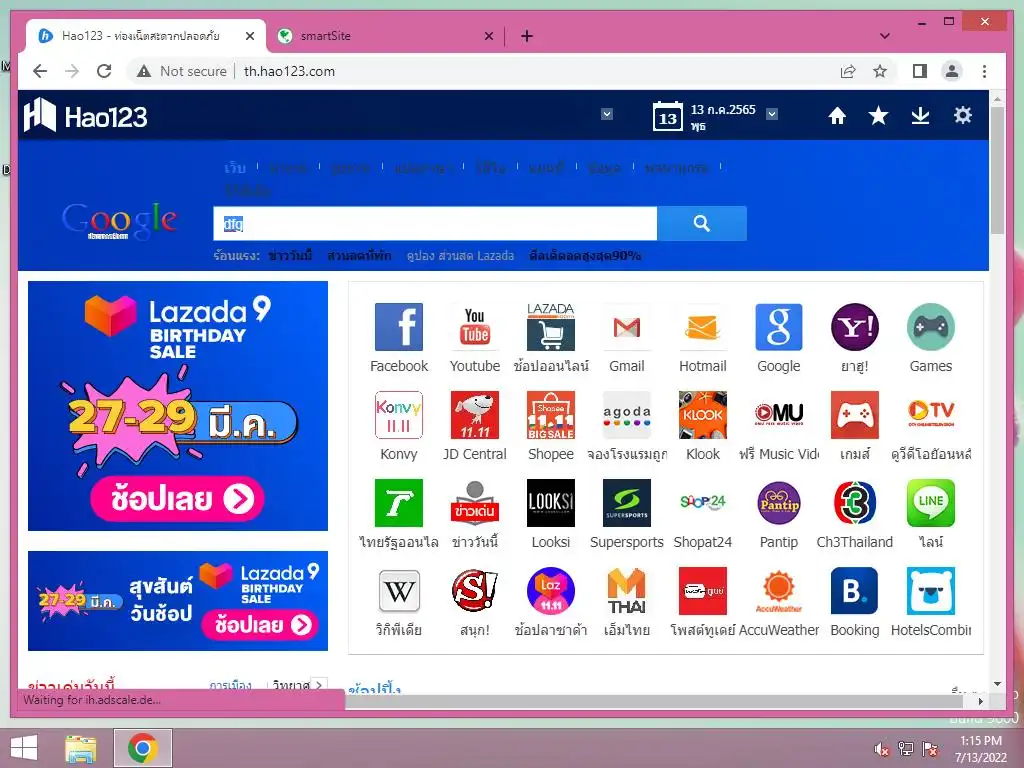Click the search input field with dfg
The image size is (1024, 768).
pos(435,224)
